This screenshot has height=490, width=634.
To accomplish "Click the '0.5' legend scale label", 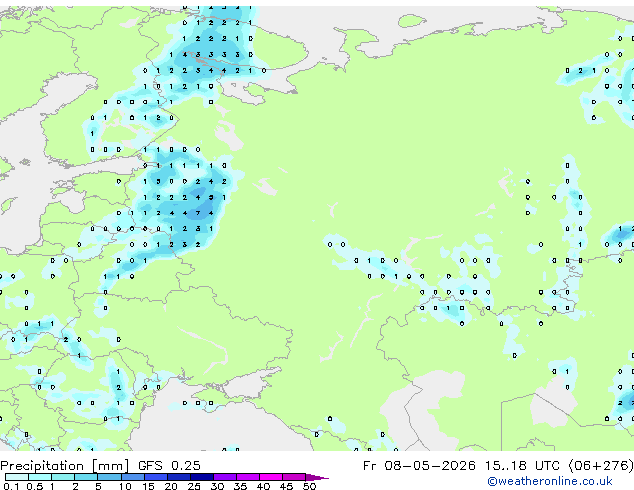I will click(x=35, y=486).
